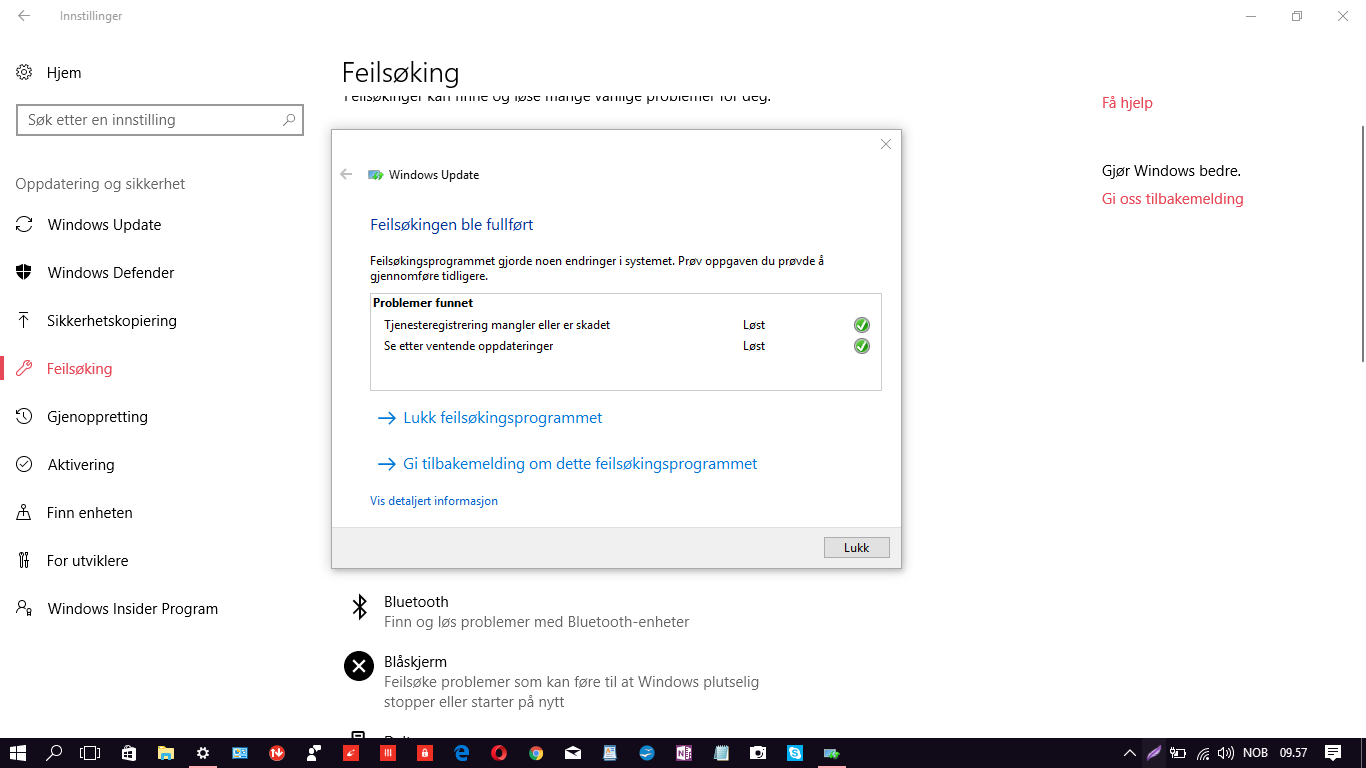Viewport: 1366px width, 768px height.
Task: Click the search magnifier in settings search box
Action: click(x=289, y=120)
